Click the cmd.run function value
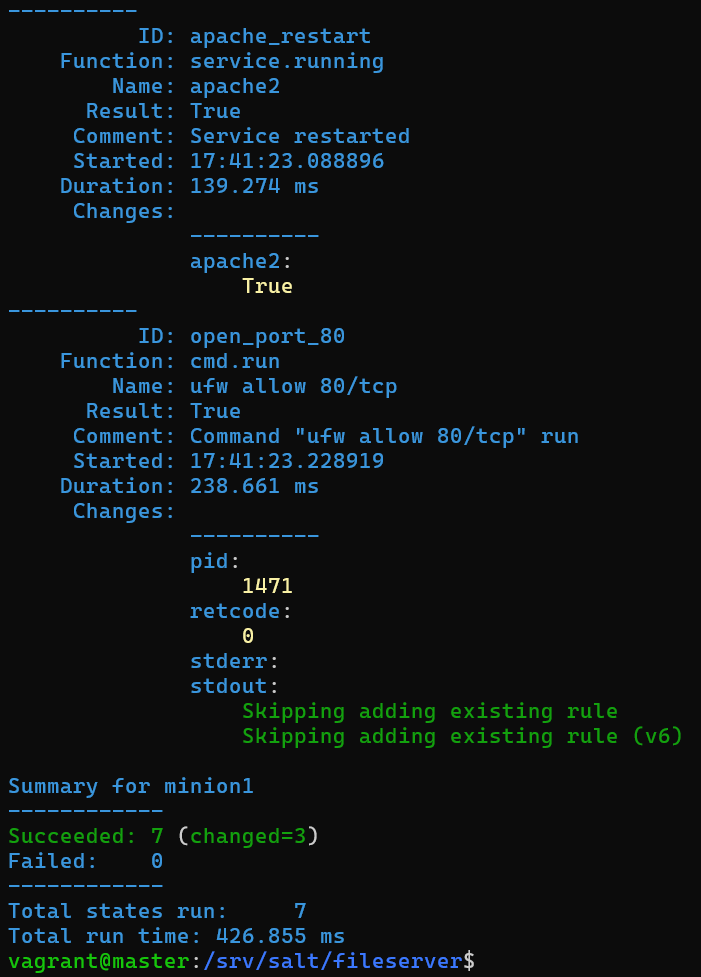The width and height of the screenshot is (701, 977). [235, 362]
